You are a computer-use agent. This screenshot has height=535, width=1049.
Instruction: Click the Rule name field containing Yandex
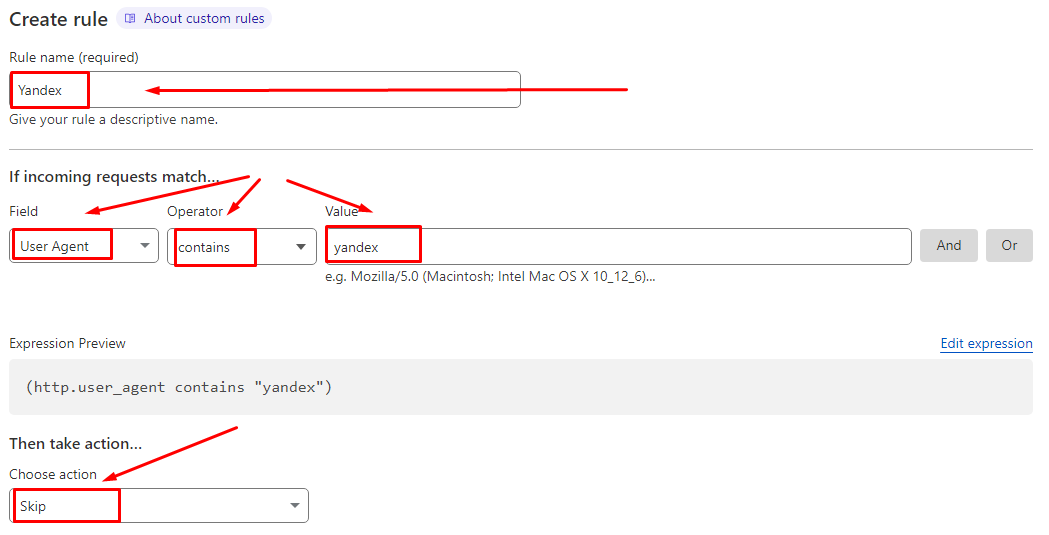click(x=264, y=90)
